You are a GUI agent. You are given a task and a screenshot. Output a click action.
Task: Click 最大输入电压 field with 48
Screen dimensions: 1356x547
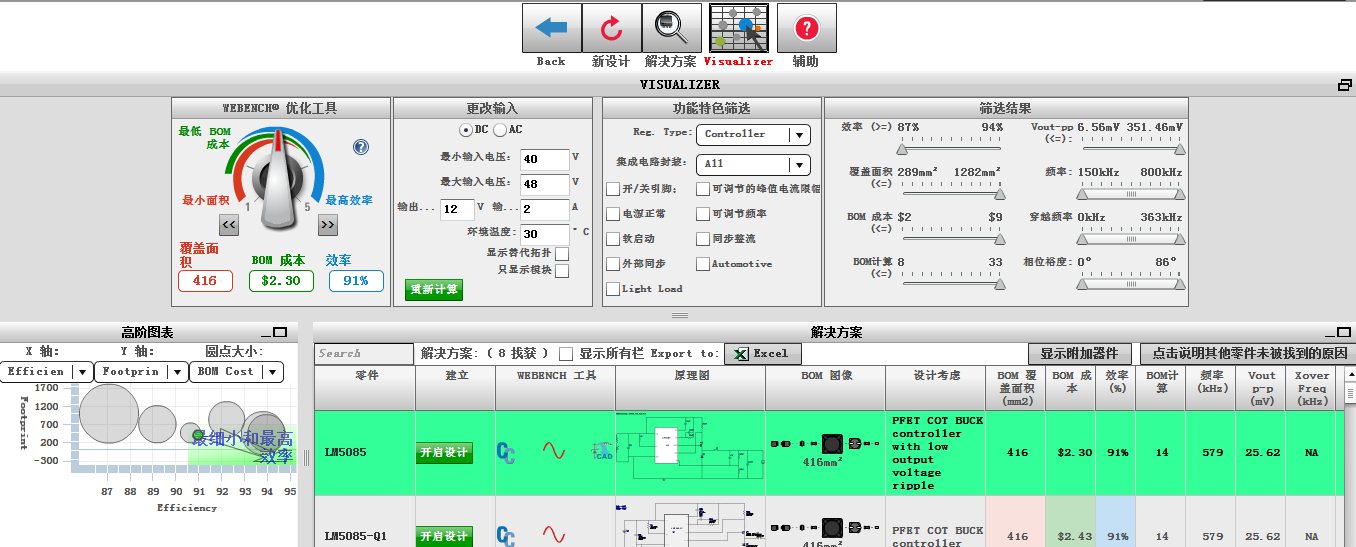click(544, 184)
